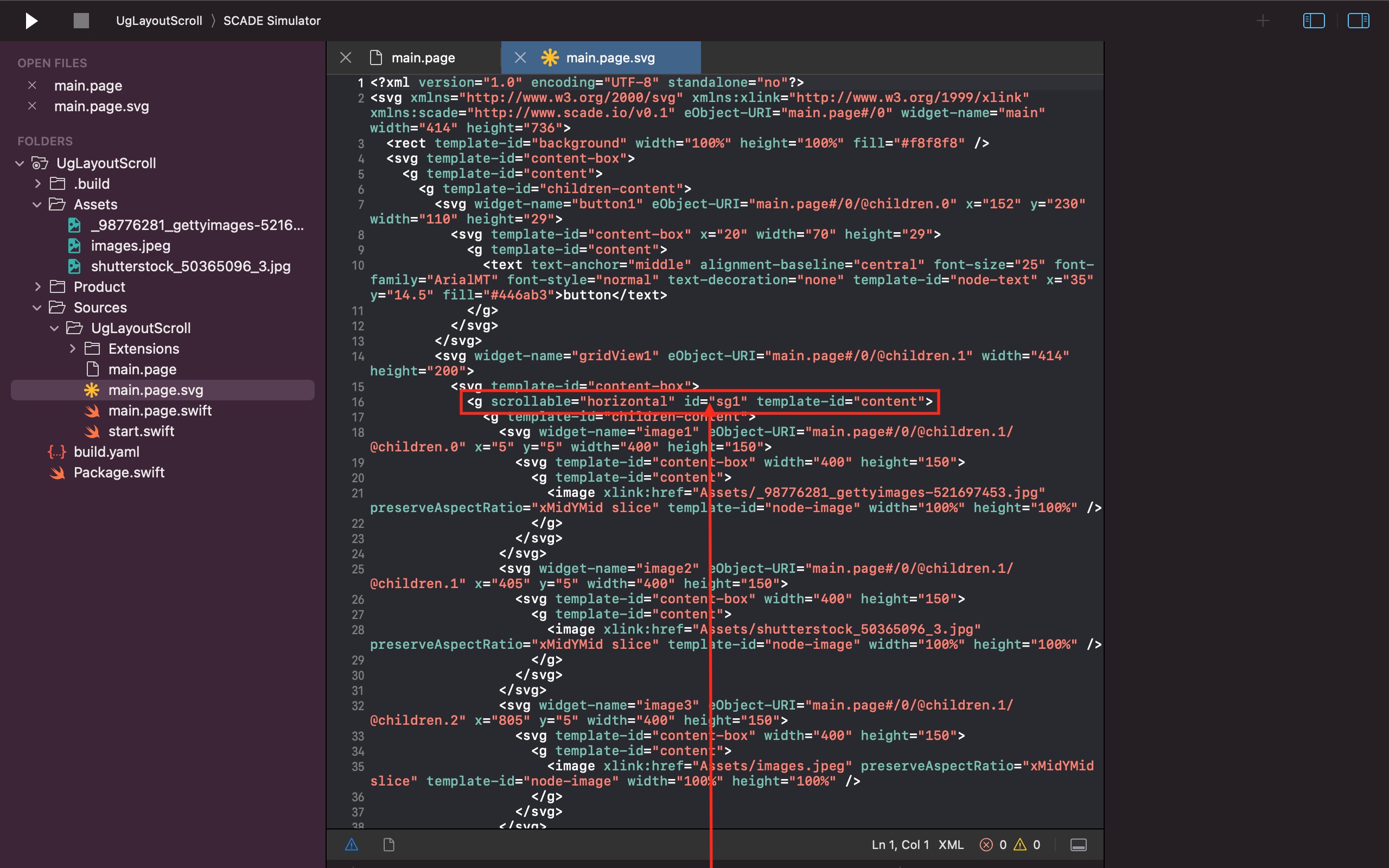The image size is (1389, 868).
Task: Expand the Extensions folder
Action: coord(72,348)
